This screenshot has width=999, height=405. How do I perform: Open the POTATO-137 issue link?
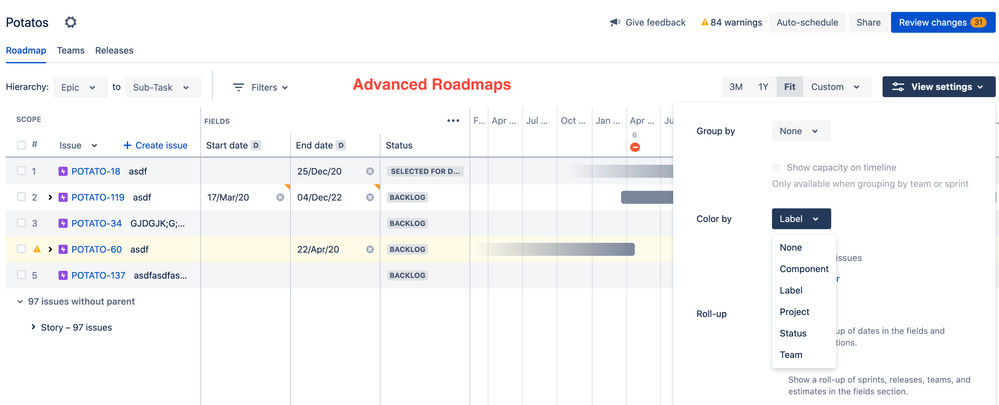click(x=98, y=276)
